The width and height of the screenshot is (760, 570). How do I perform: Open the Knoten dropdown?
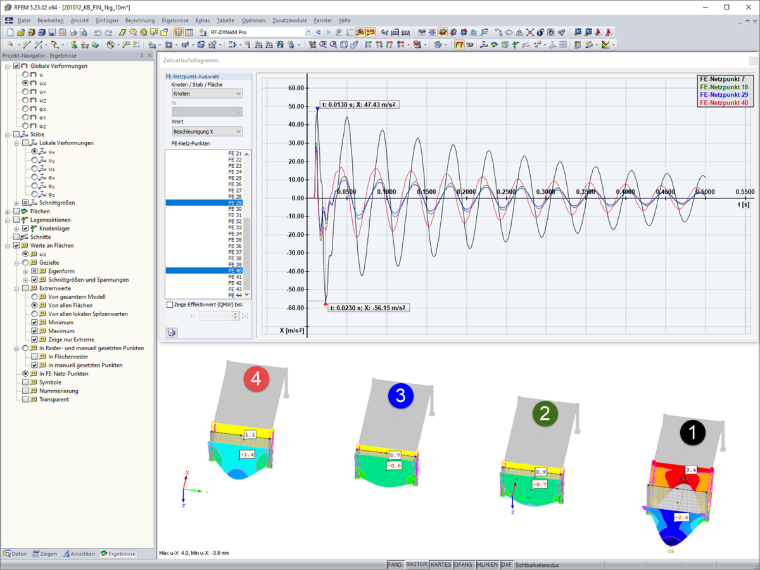point(207,94)
